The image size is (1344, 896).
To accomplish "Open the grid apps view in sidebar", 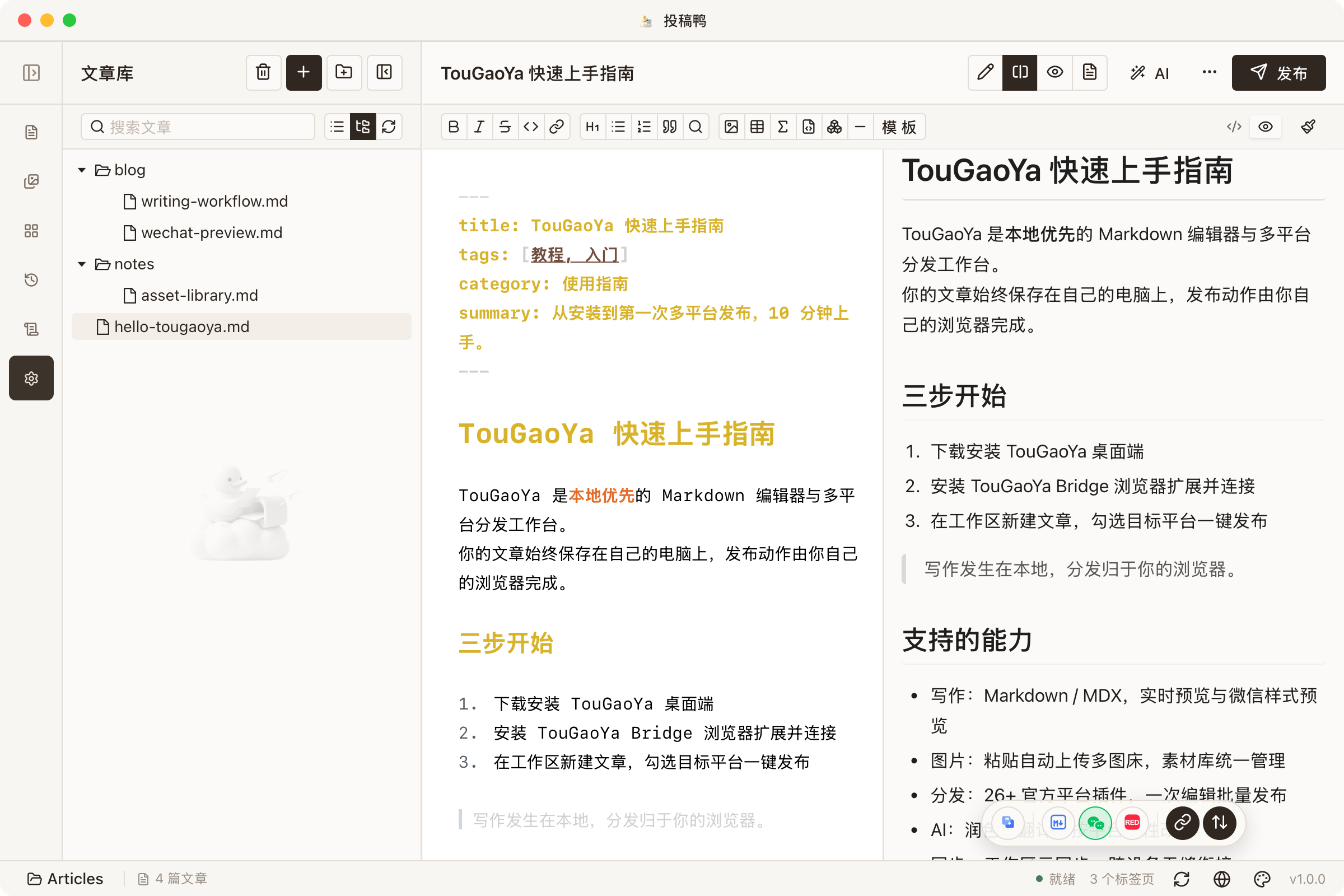I will coord(31,231).
